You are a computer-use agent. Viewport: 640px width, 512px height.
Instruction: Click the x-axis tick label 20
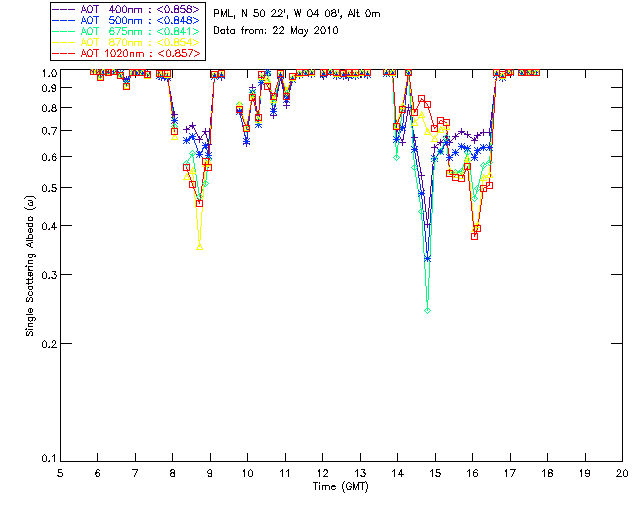(622, 473)
